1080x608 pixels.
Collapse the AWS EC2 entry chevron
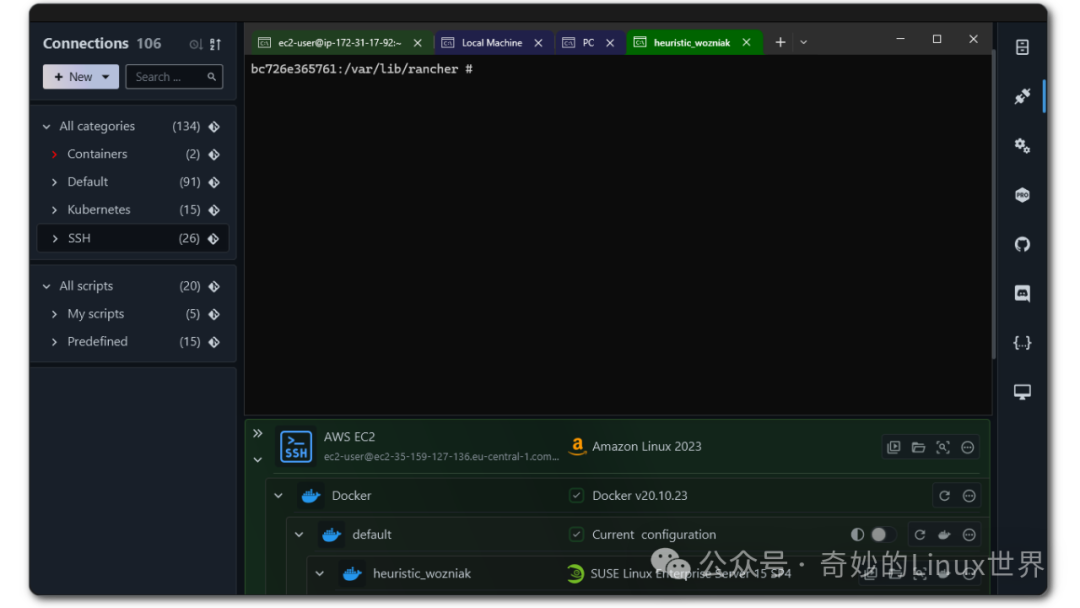[258, 460]
